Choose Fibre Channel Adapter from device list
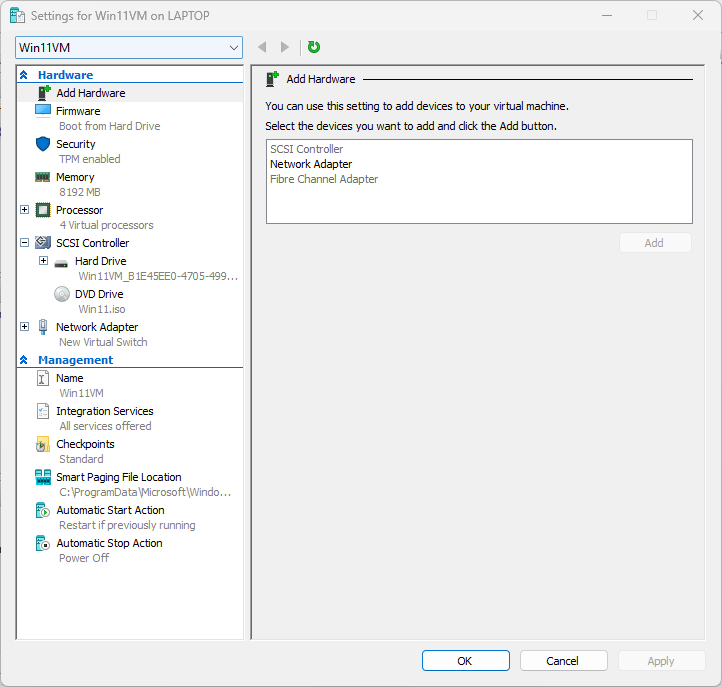Image resolution: width=722 pixels, height=687 pixels. click(x=324, y=179)
